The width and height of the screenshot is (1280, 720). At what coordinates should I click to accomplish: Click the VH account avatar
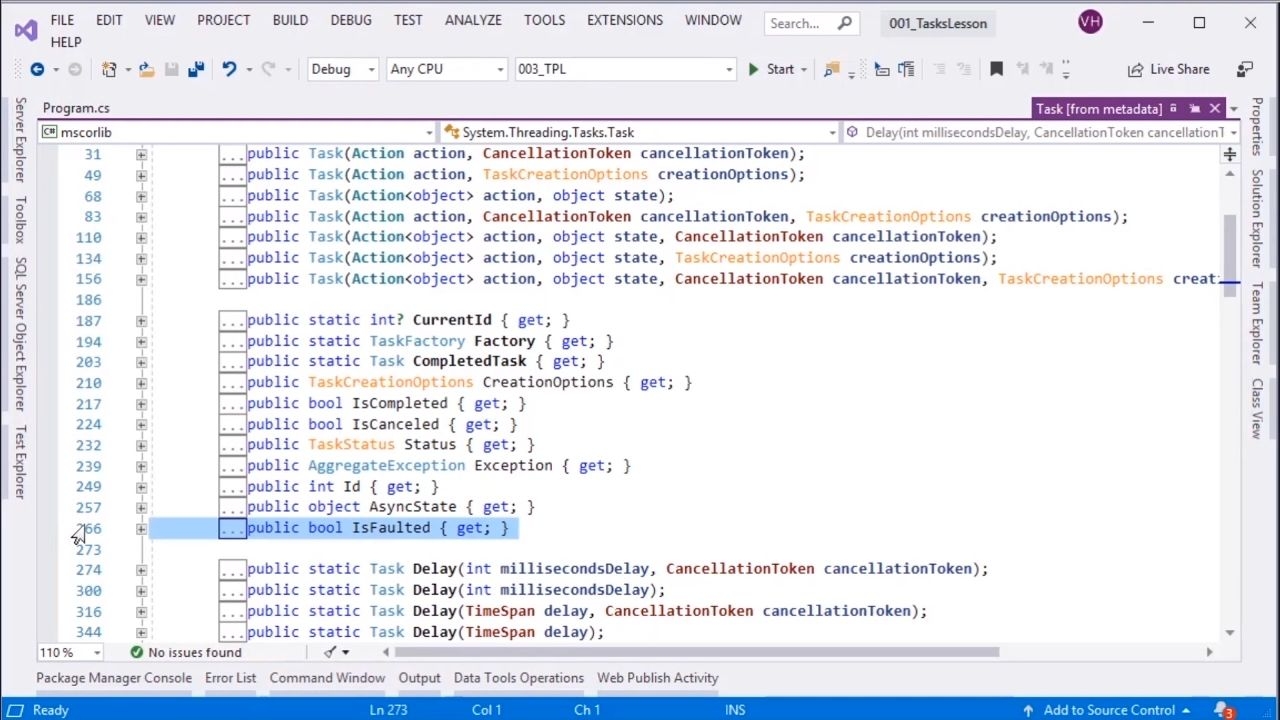click(x=1091, y=22)
